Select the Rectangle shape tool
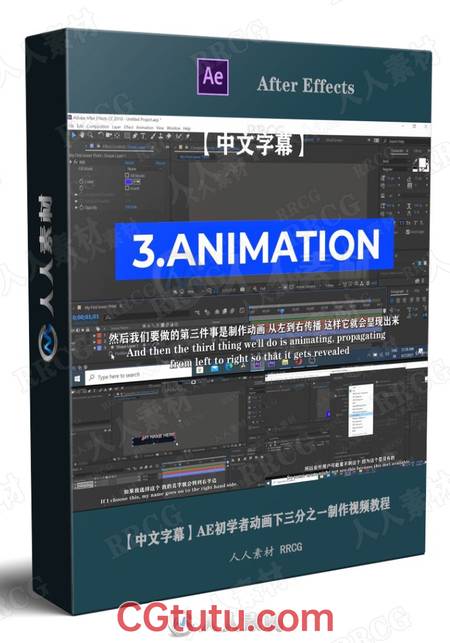 (126, 136)
